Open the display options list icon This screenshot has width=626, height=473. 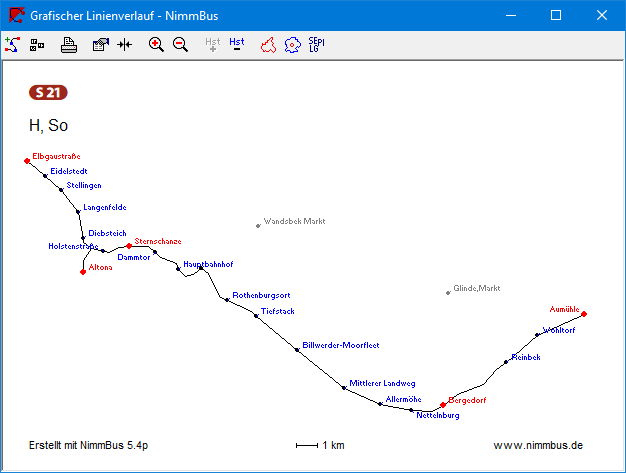pyautogui.click(x=37, y=44)
